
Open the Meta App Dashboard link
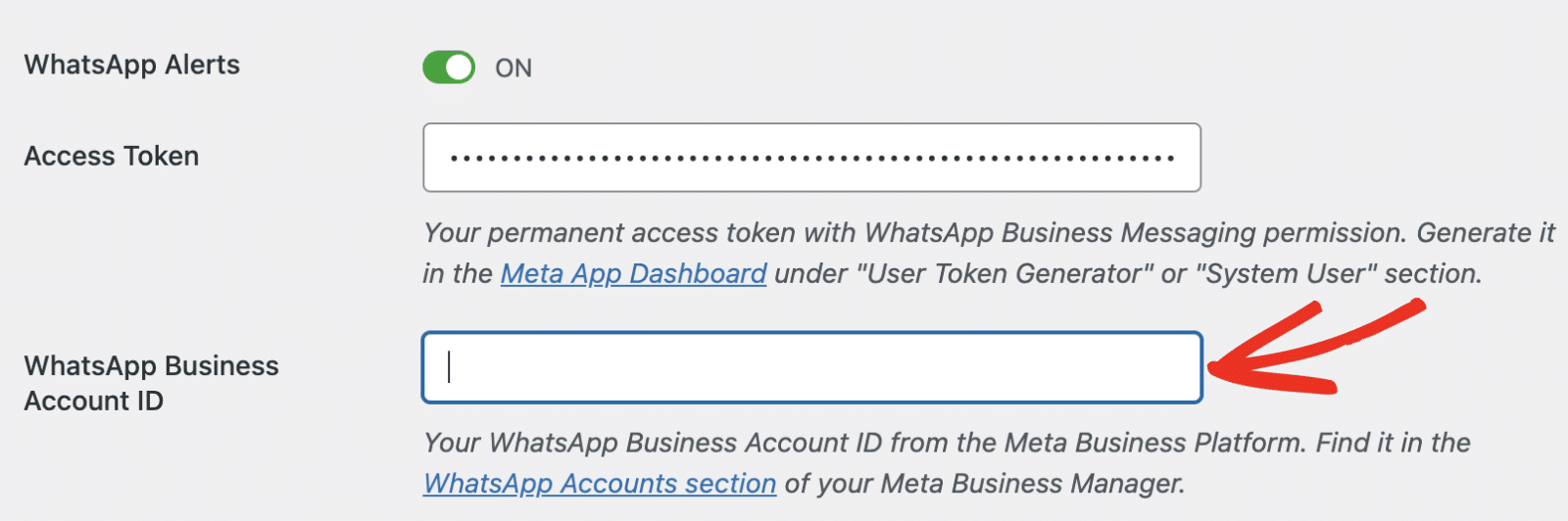(x=633, y=274)
